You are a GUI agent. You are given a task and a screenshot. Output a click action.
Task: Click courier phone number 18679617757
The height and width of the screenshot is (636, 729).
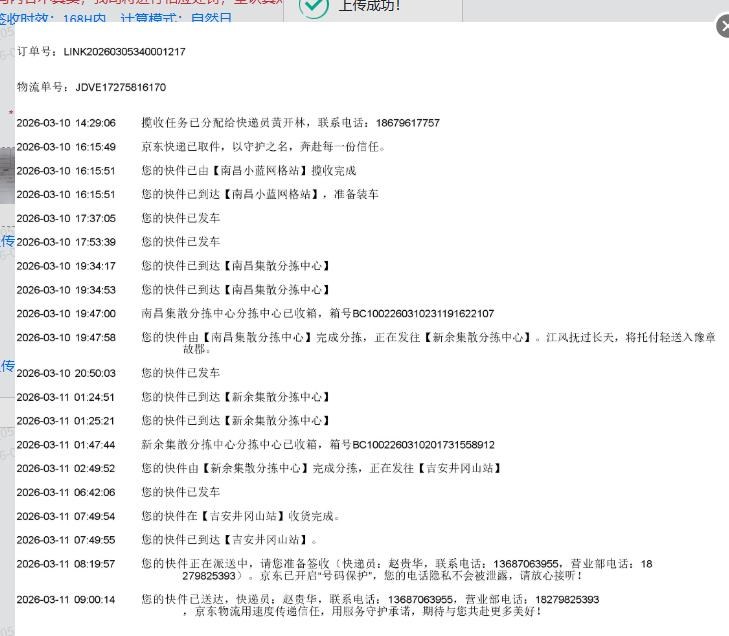408,123
